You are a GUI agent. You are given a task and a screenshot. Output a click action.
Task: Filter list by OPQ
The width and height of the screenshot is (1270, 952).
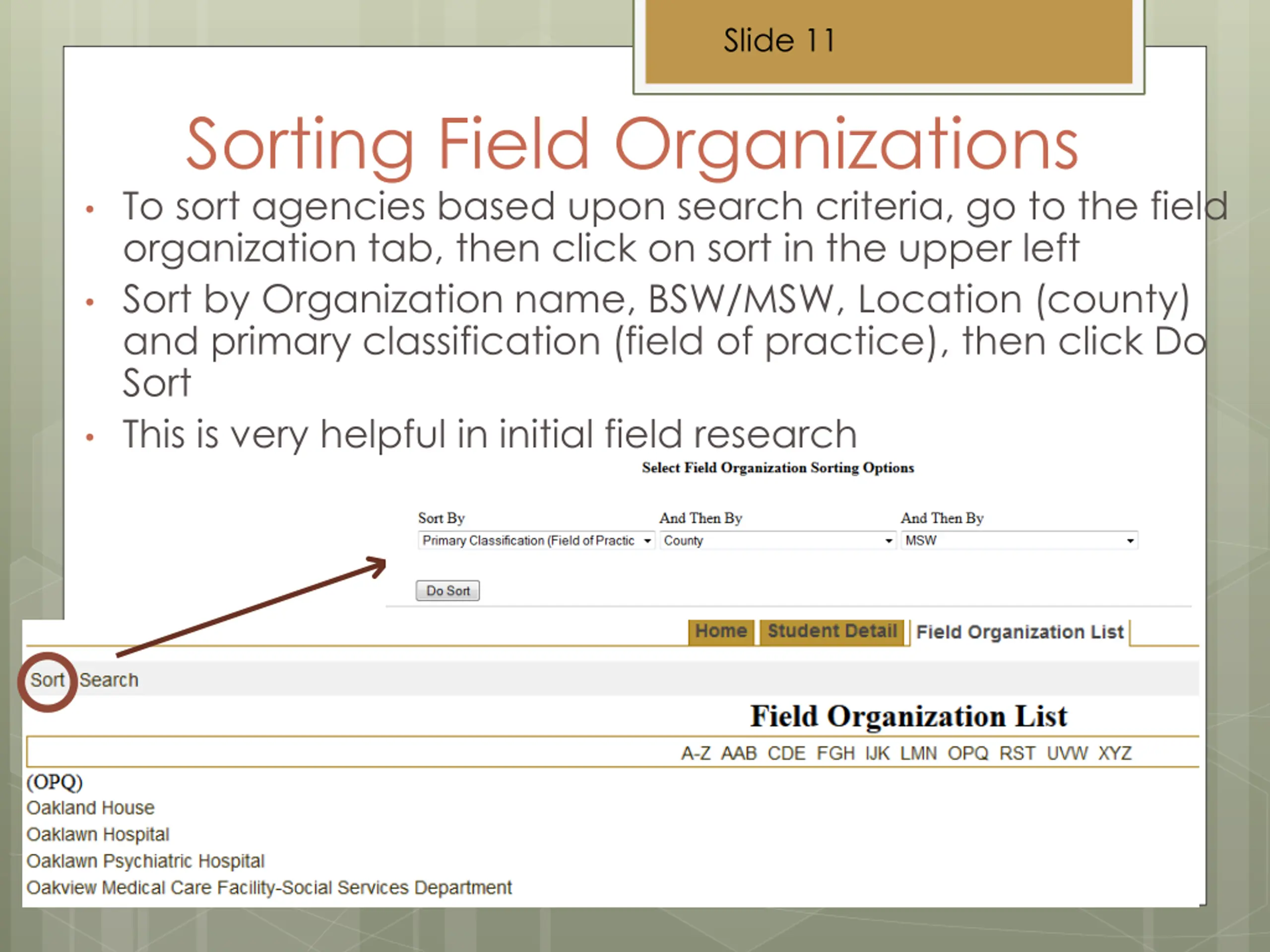pyautogui.click(x=968, y=753)
